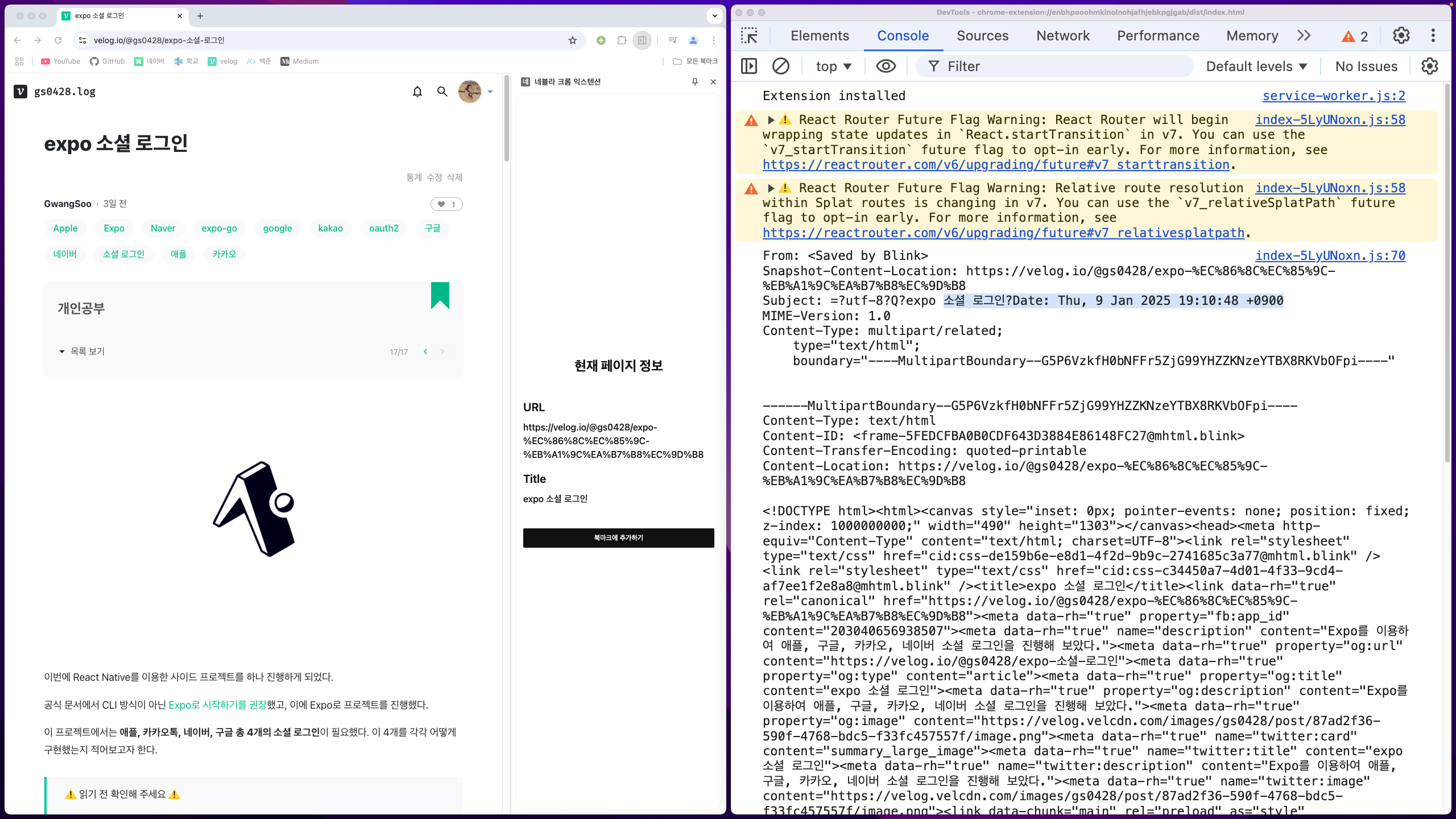Open the top context dropdown
This screenshot has width=1456, height=819.
coord(833,67)
